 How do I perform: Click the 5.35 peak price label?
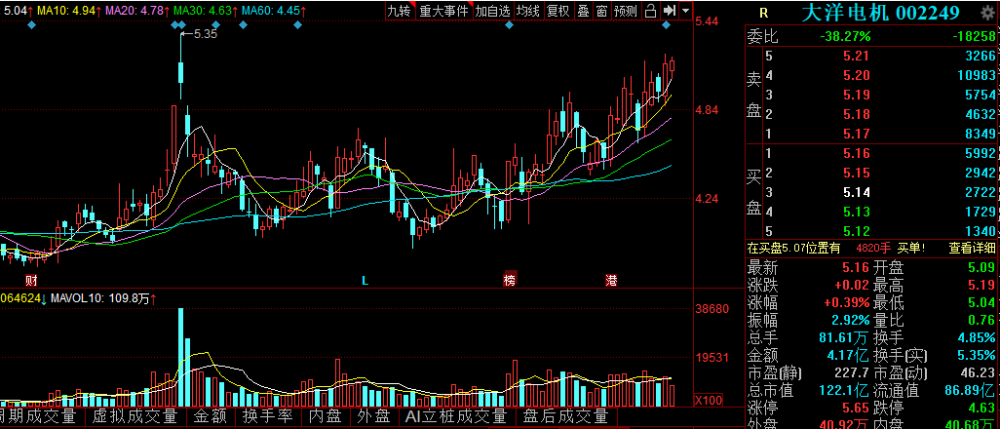point(204,33)
